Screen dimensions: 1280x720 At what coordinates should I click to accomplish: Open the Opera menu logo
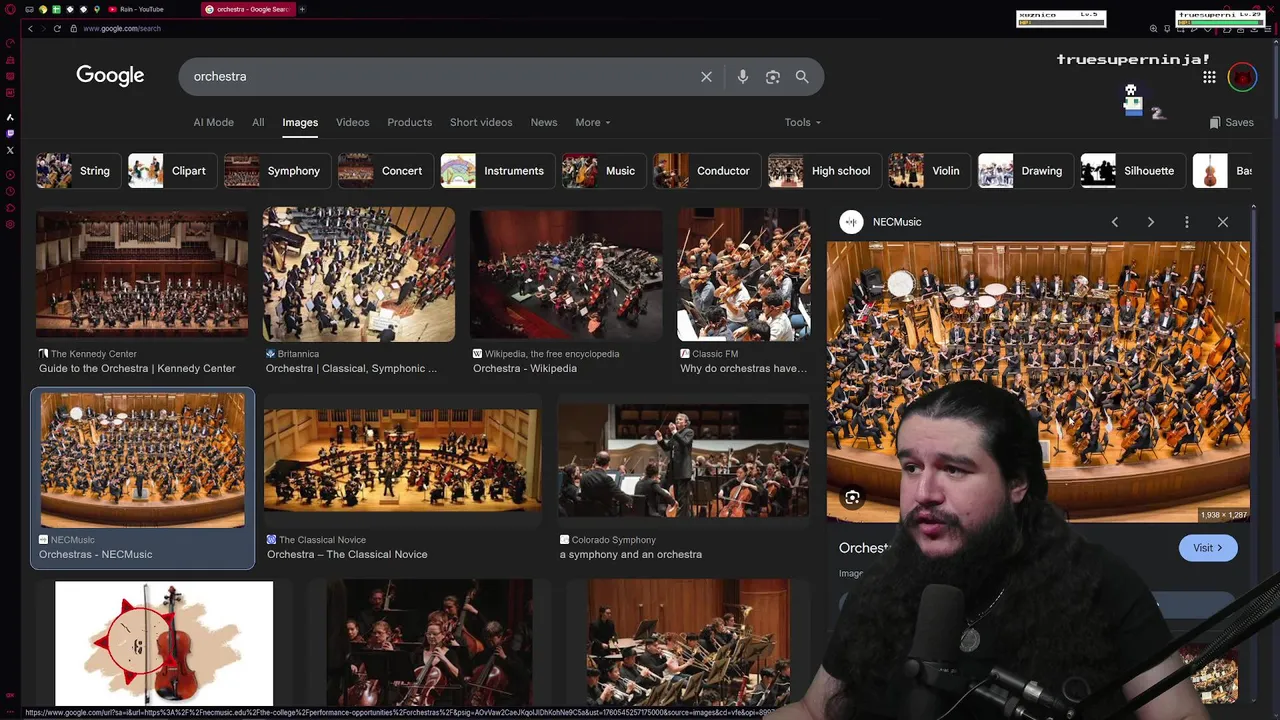tap(9, 9)
